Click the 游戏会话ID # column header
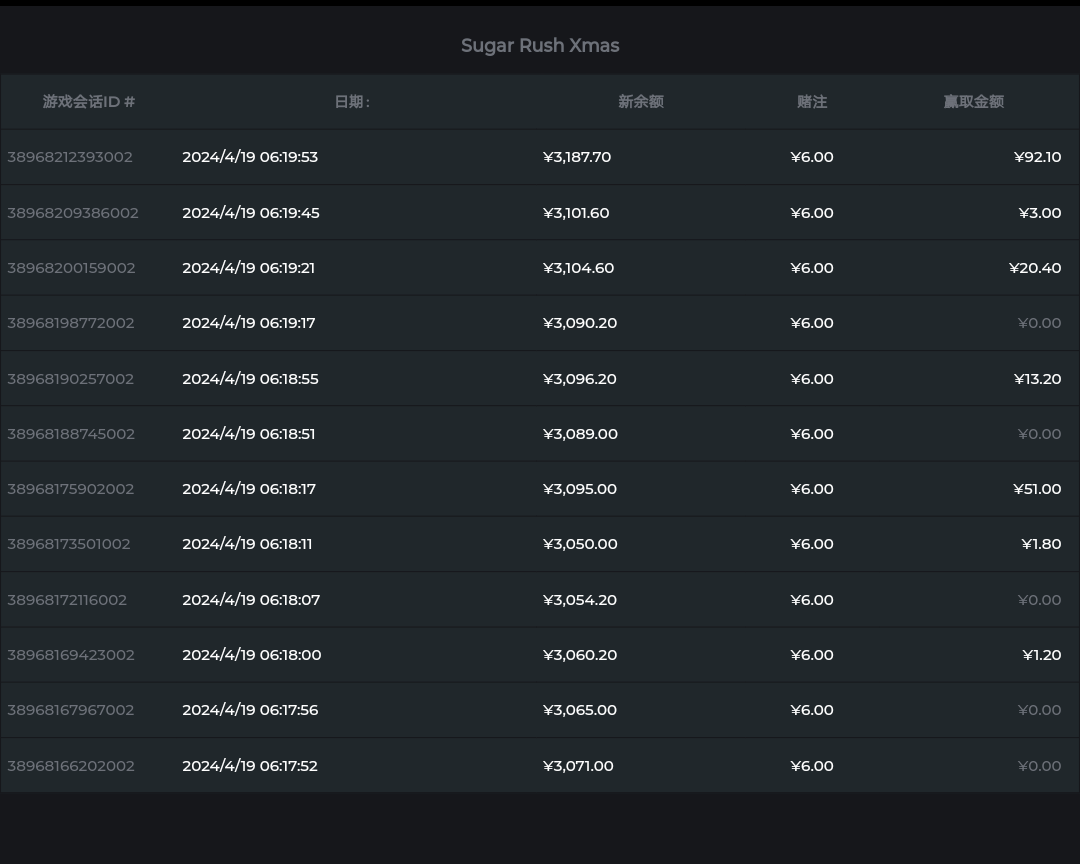This screenshot has width=1080, height=864. point(89,102)
